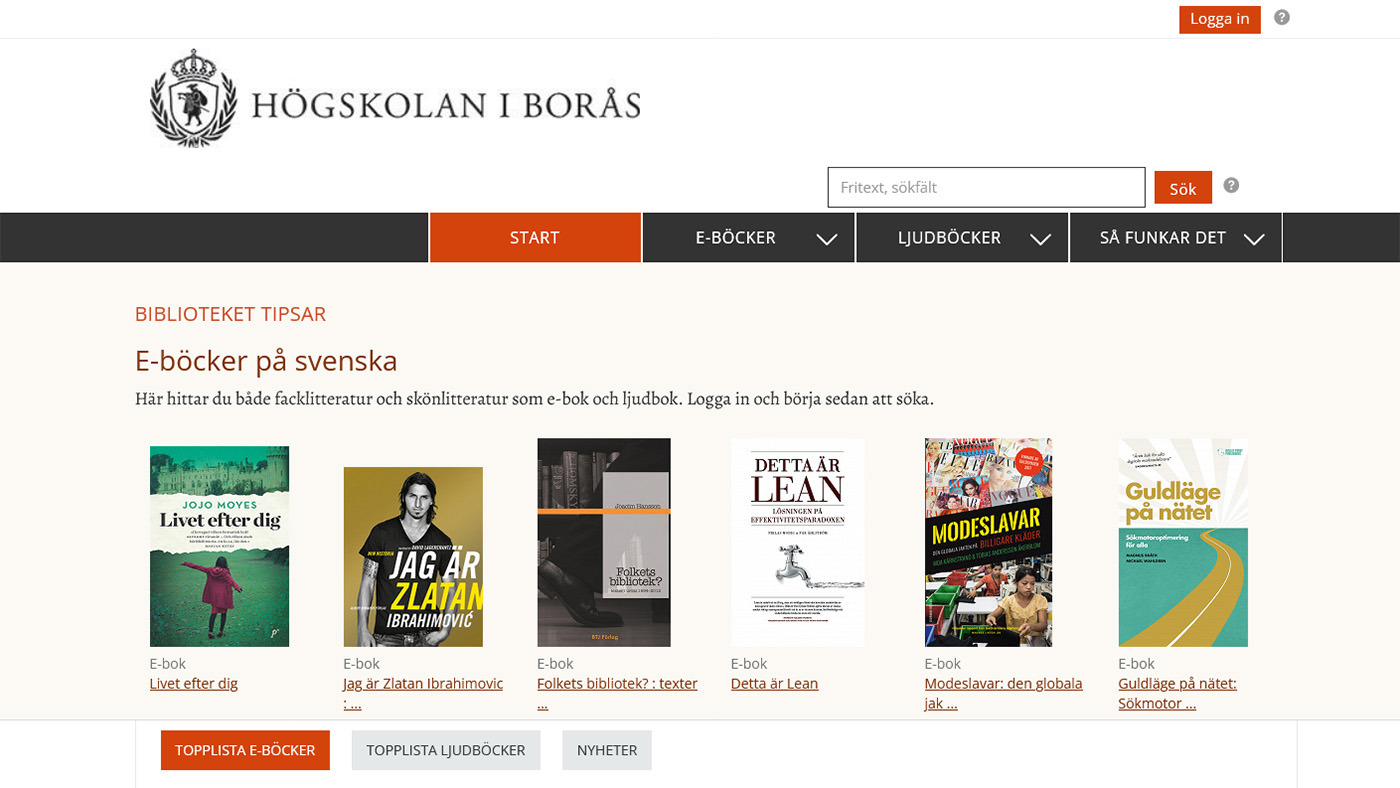Select the Topplista e-böcker tab
Image resolution: width=1400 pixels, height=788 pixels.
coord(245,750)
